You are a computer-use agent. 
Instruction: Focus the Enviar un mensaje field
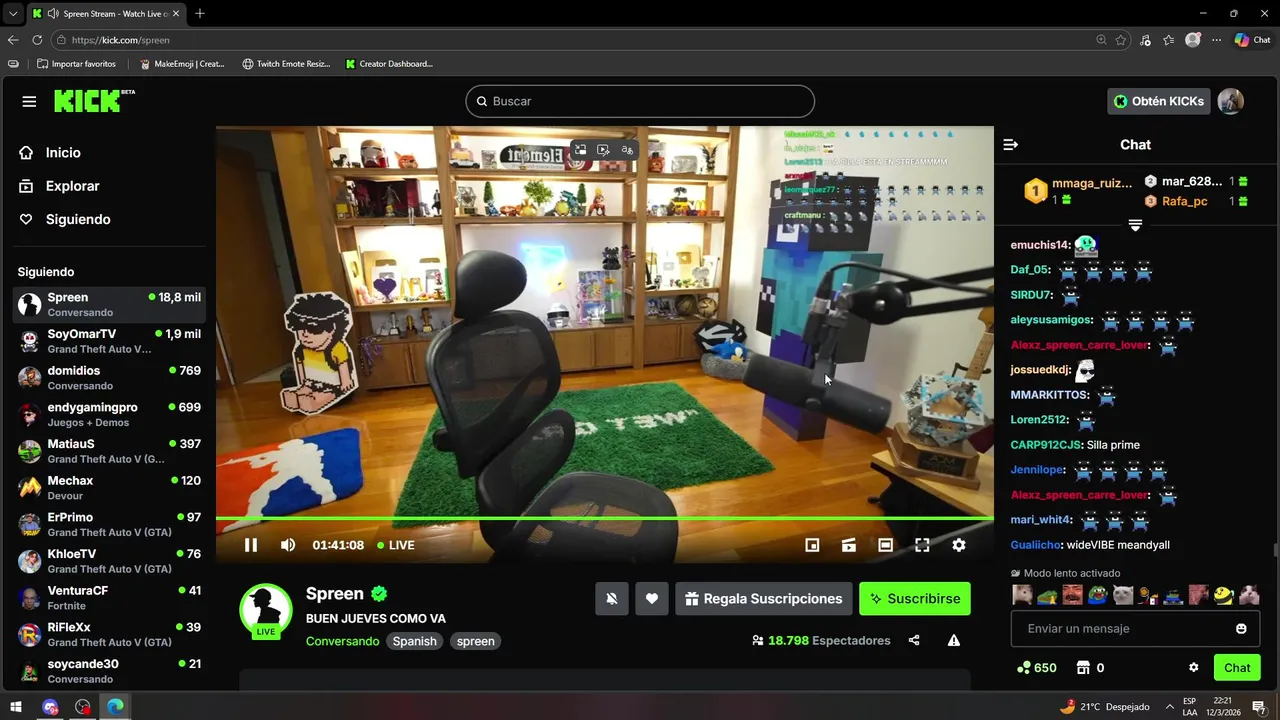pos(1122,629)
